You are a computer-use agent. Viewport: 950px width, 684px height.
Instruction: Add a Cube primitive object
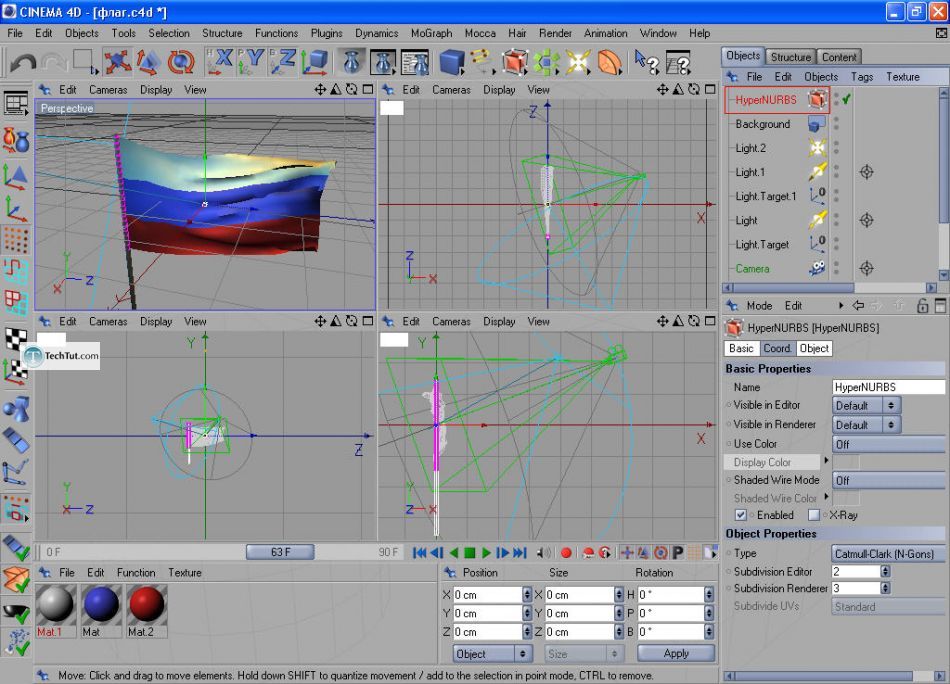(x=451, y=62)
